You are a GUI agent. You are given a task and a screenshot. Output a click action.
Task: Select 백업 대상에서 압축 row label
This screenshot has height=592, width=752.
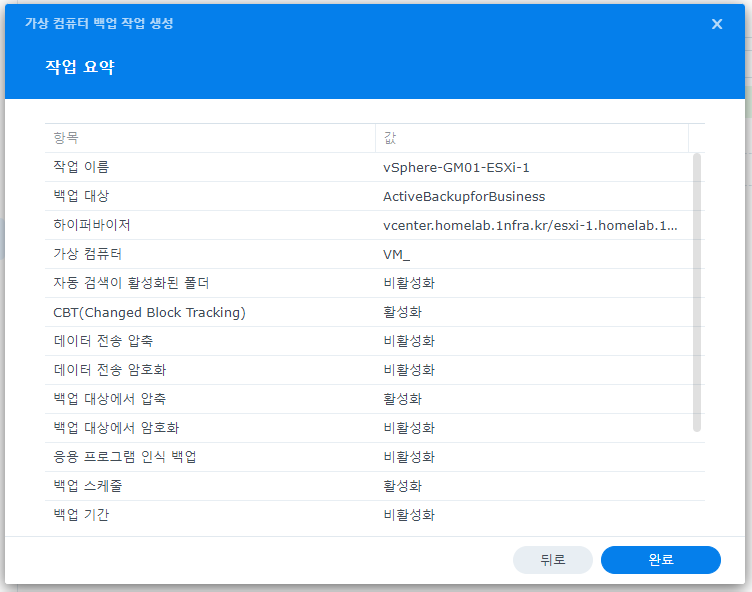click(110, 399)
